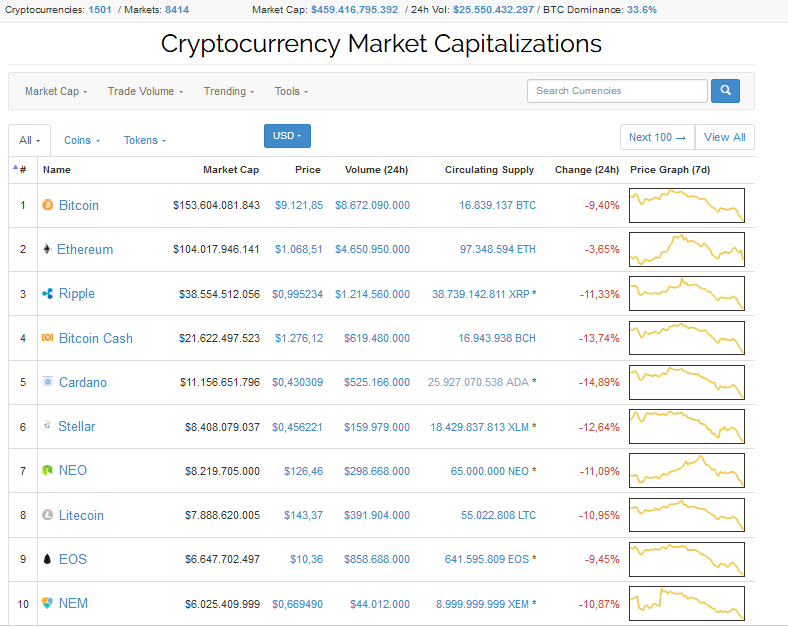788x627 pixels.
Task: Open the Tokens filter dropdown
Action: pyautogui.click(x=145, y=140)
